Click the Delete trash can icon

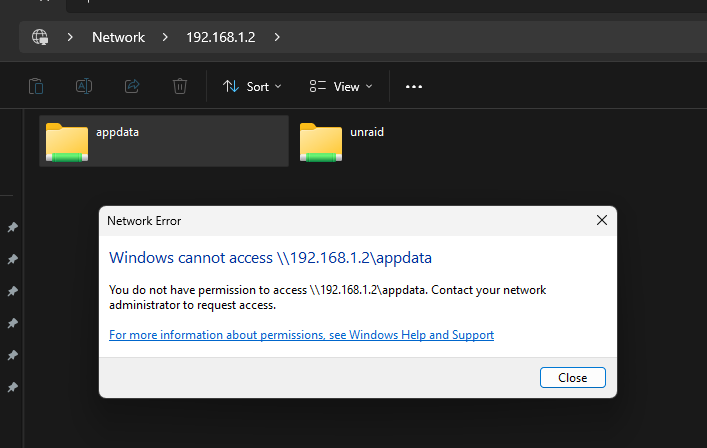coord(180,86)
